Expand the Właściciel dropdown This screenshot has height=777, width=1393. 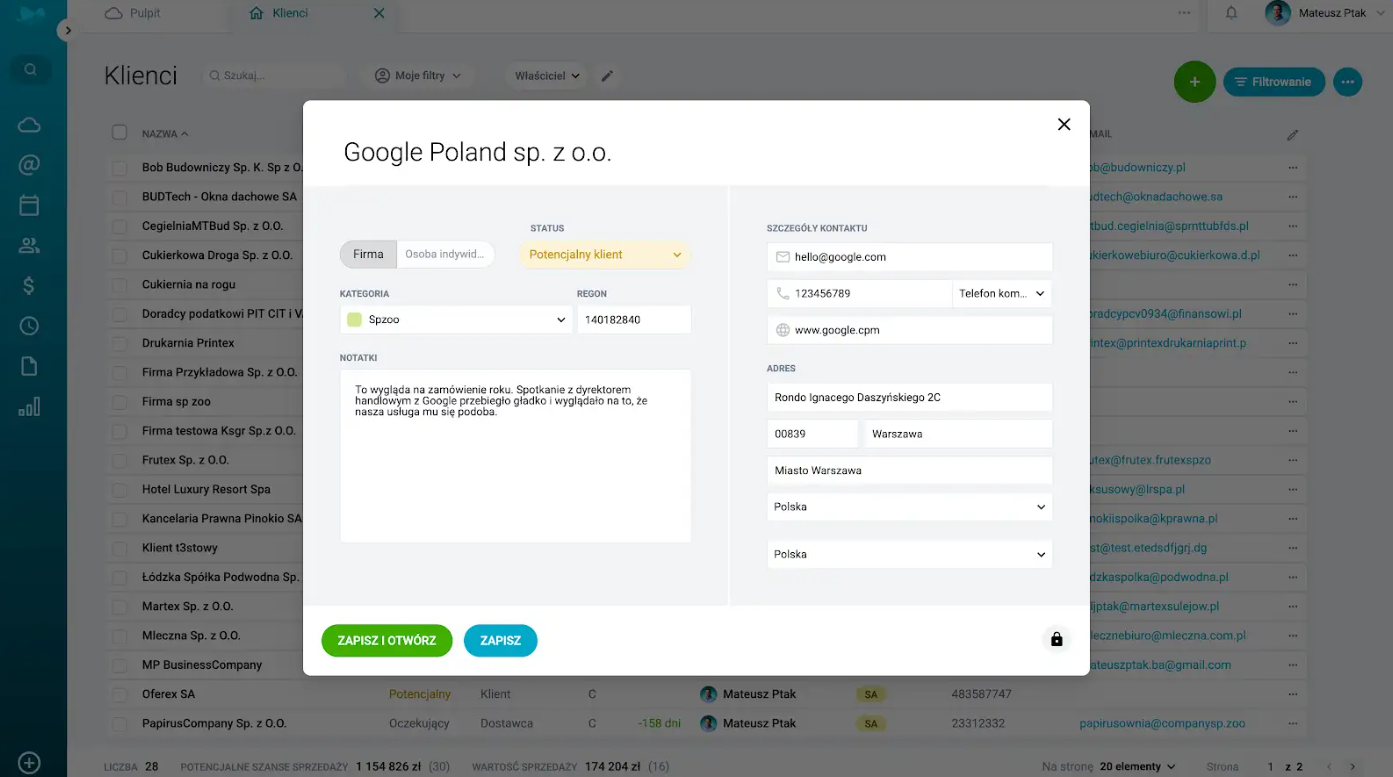(x=549, y=76)
